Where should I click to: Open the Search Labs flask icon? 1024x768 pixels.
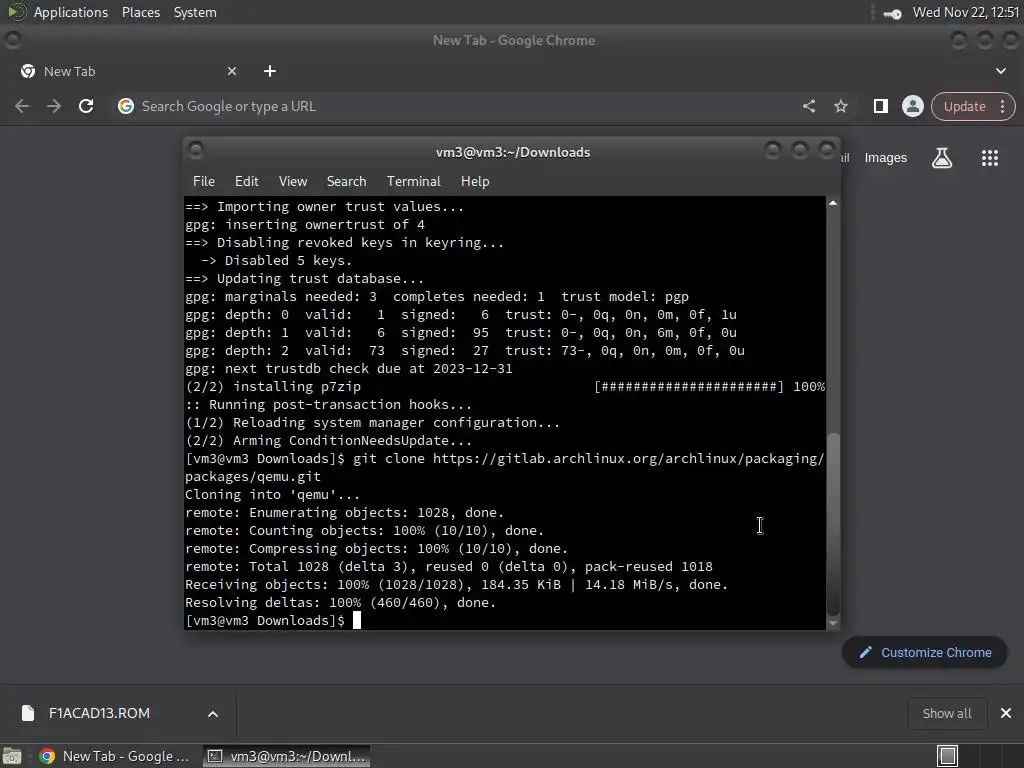click(942, 158)
